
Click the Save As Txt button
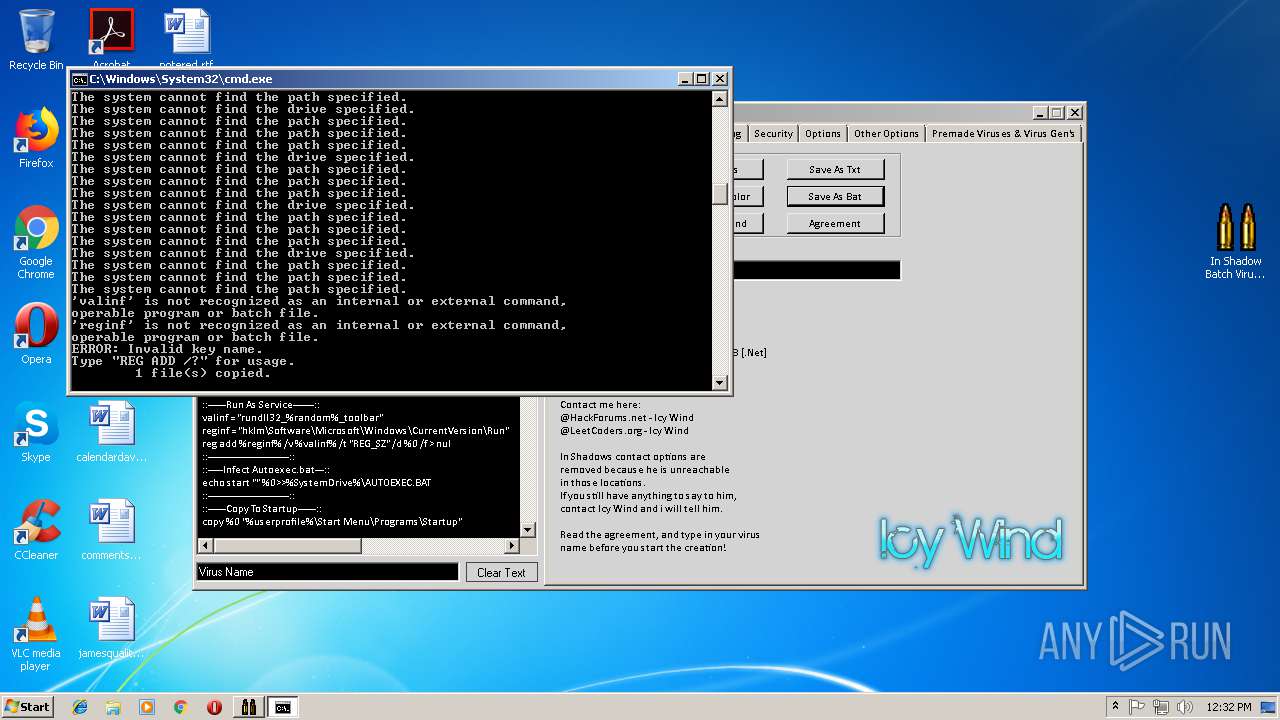835,170
